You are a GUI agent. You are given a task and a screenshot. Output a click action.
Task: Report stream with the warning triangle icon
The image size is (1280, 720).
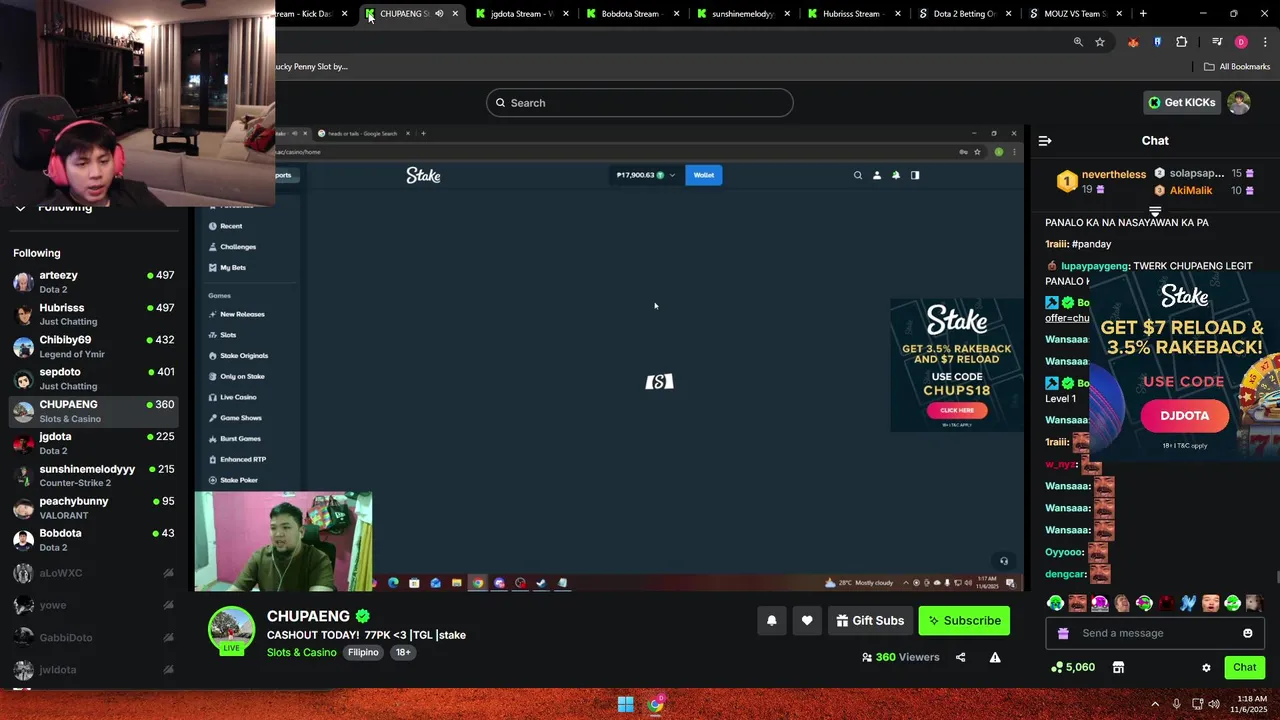click(995, 657)
